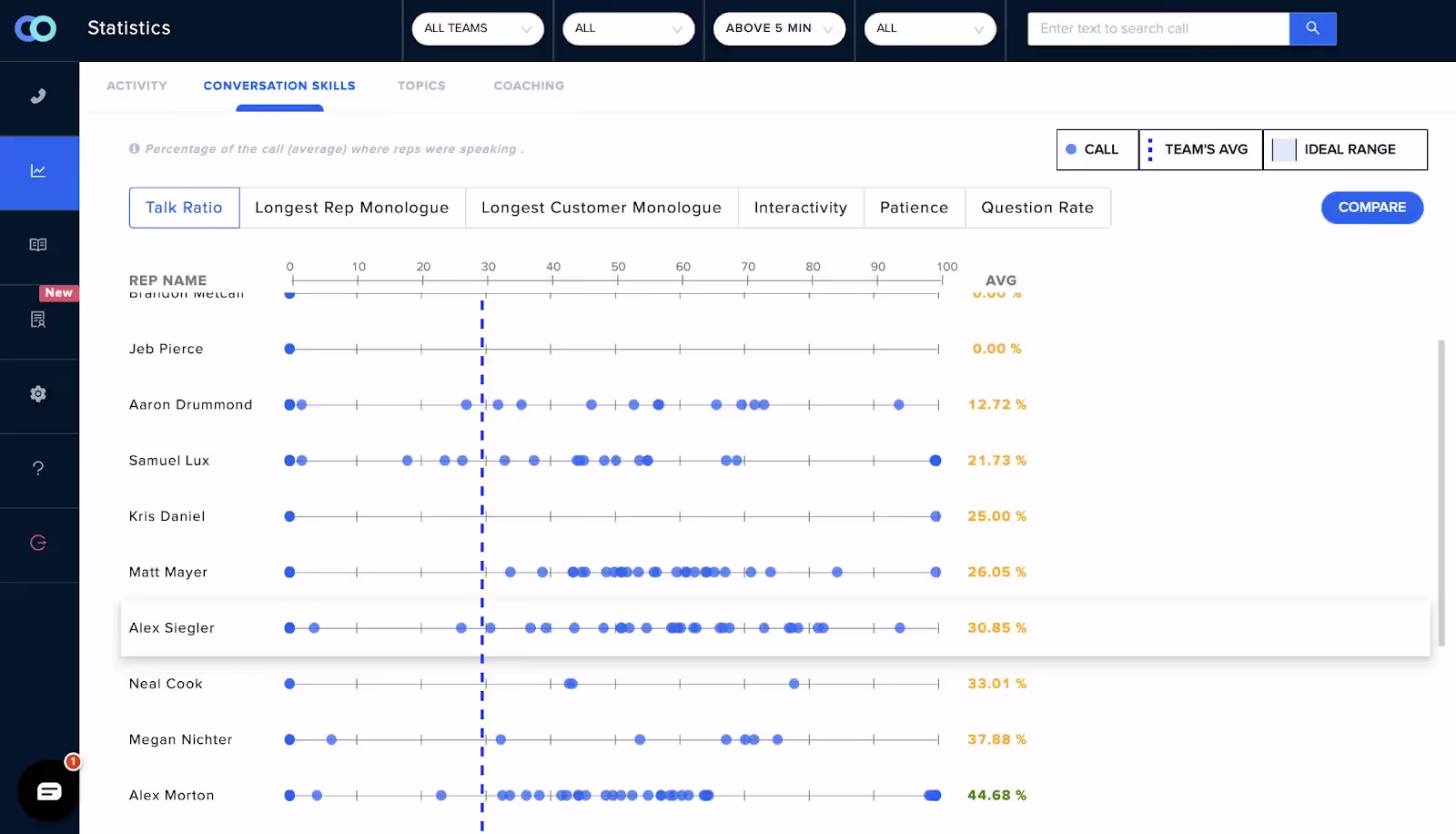This screenshot has height=834, width=1456.
Task: Click the info icon beside percentage description
Action: [134, 148]
